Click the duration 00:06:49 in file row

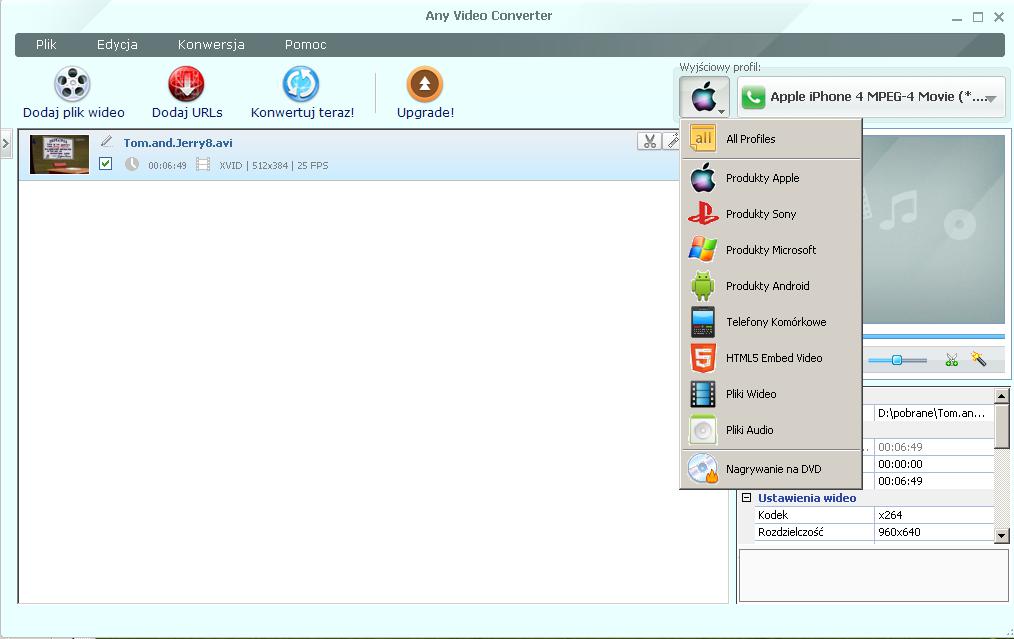click(167, 166)
